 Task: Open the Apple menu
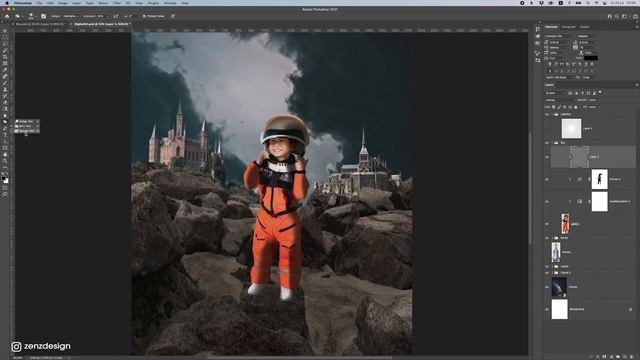[x=7, y=3]
